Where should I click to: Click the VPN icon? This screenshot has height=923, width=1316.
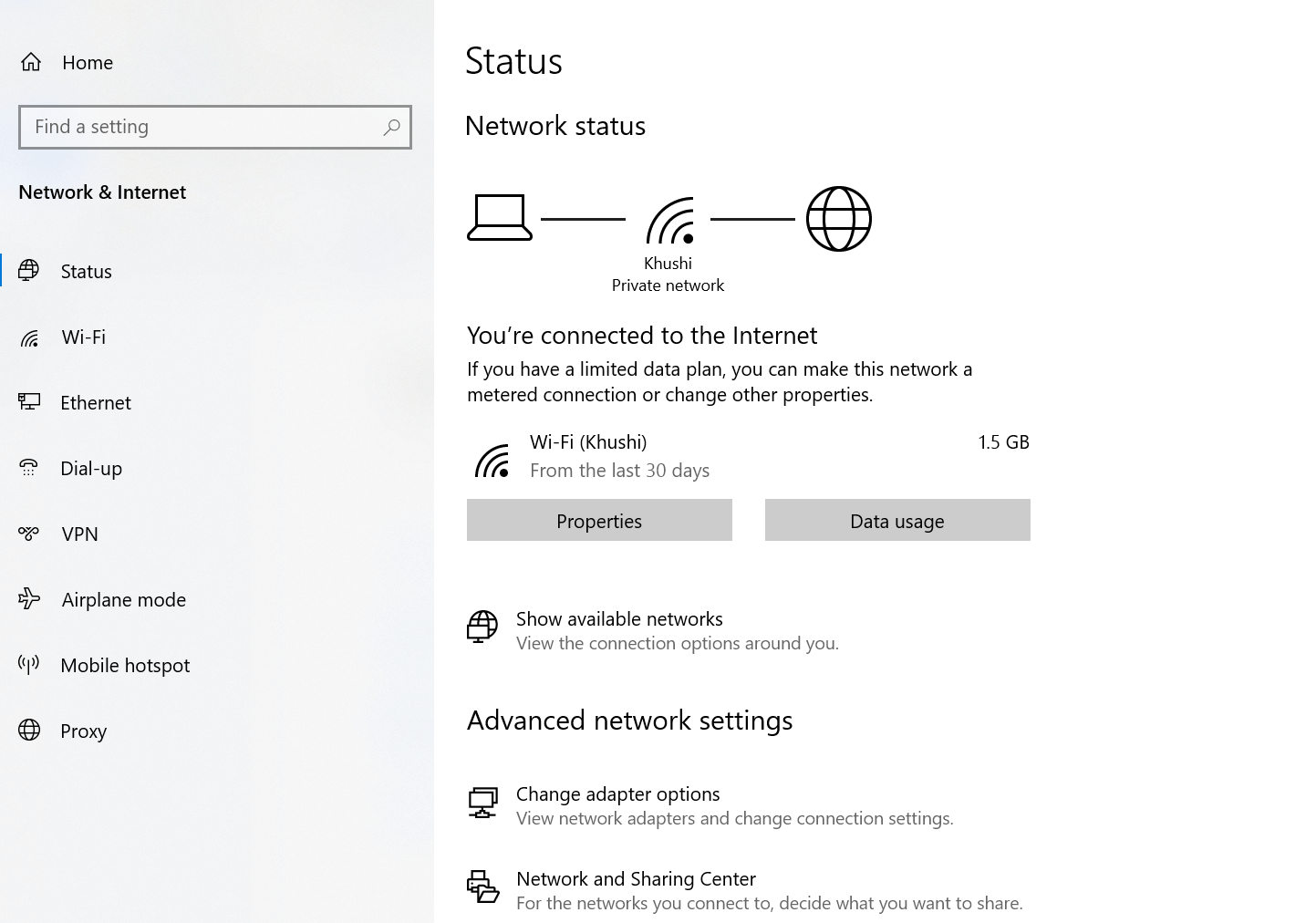point(29,534)
